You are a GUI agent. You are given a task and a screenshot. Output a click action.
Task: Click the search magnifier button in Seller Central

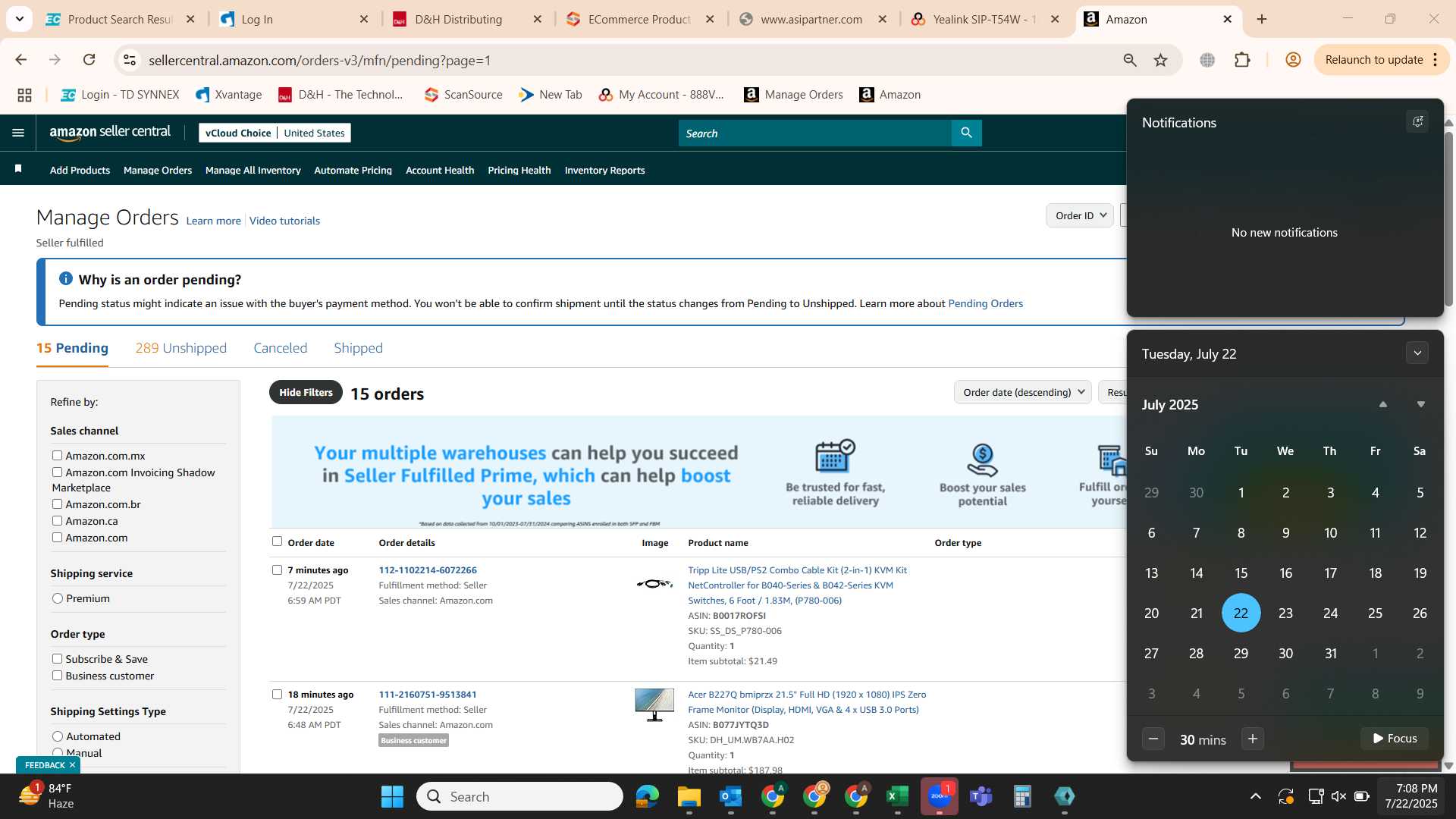pos(966,133)
